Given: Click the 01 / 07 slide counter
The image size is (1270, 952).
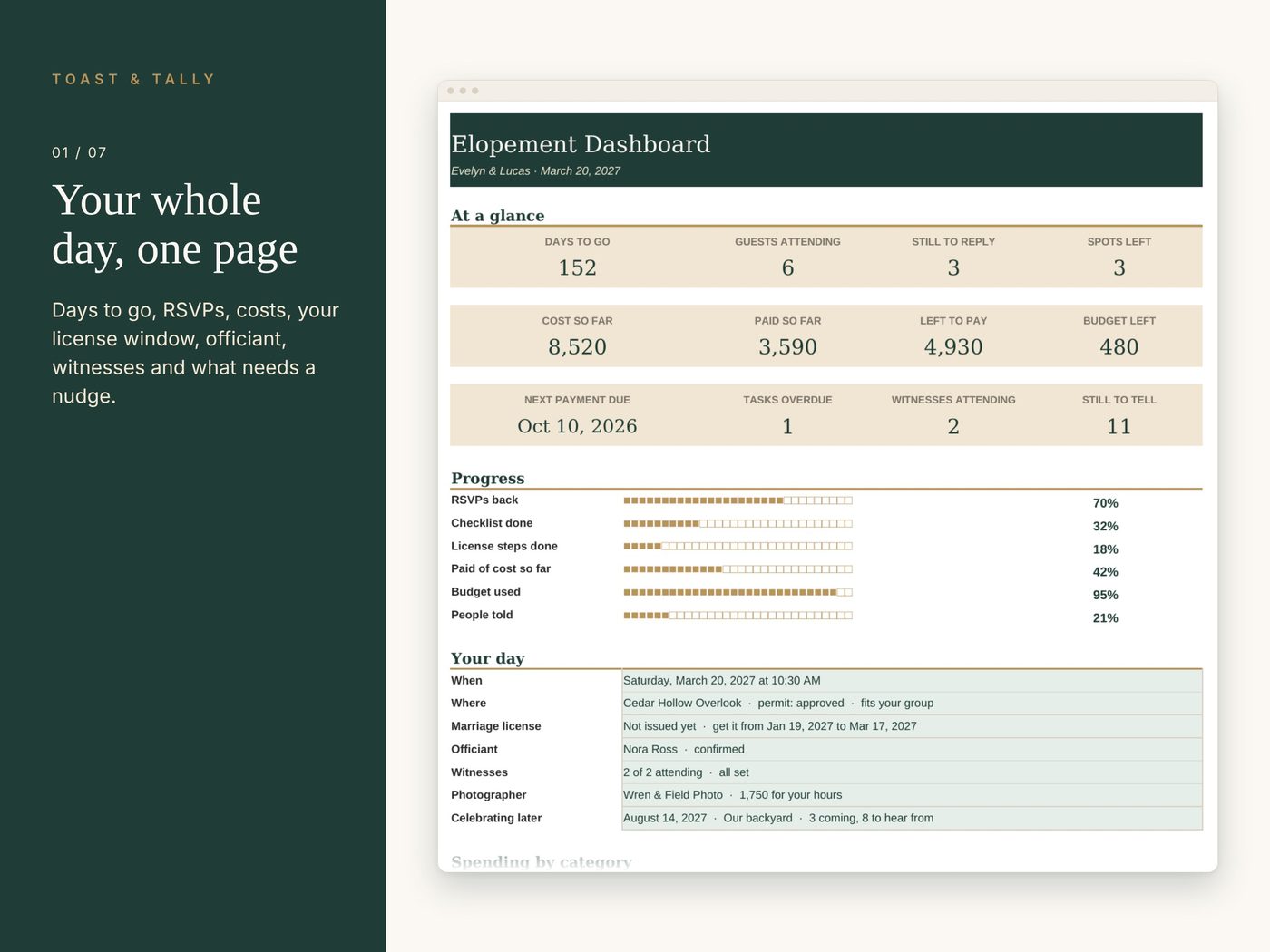Looking at the screenshot, I should click(79, 152).
